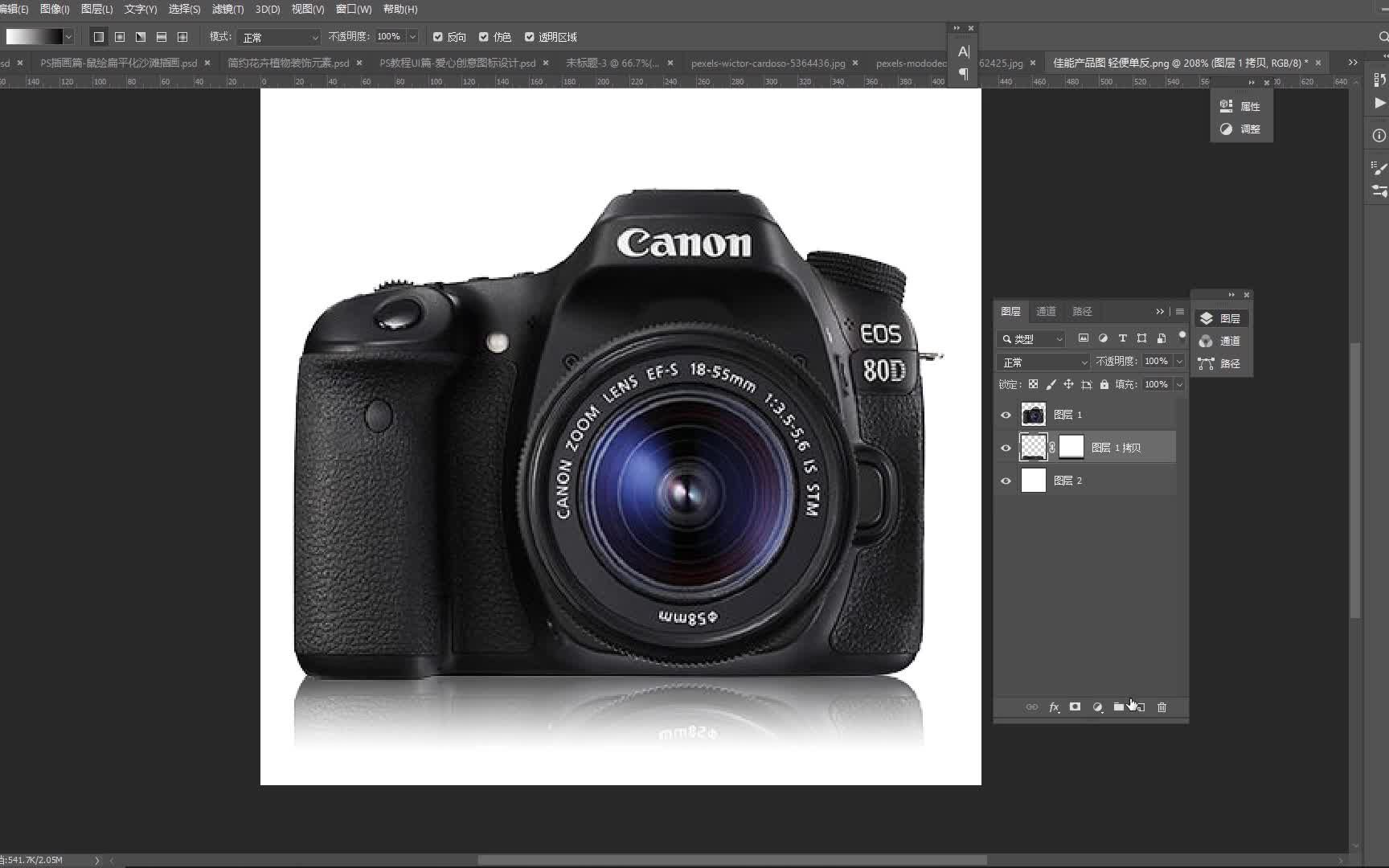Open the Layers panel flyout menu

click(1180, 311)
